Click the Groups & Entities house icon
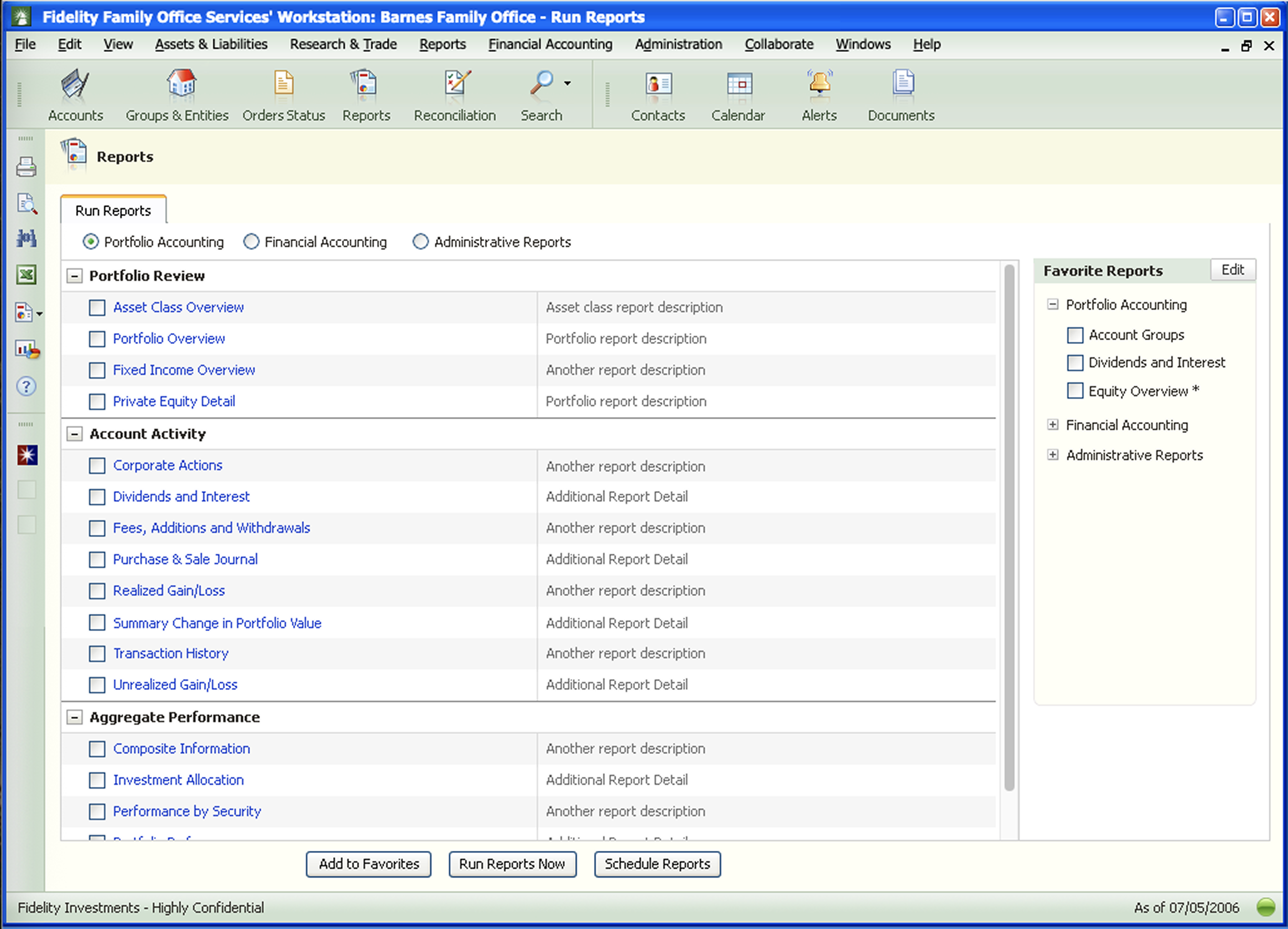This screenshot has width=1288, height=929. click(x=181, y=84)
